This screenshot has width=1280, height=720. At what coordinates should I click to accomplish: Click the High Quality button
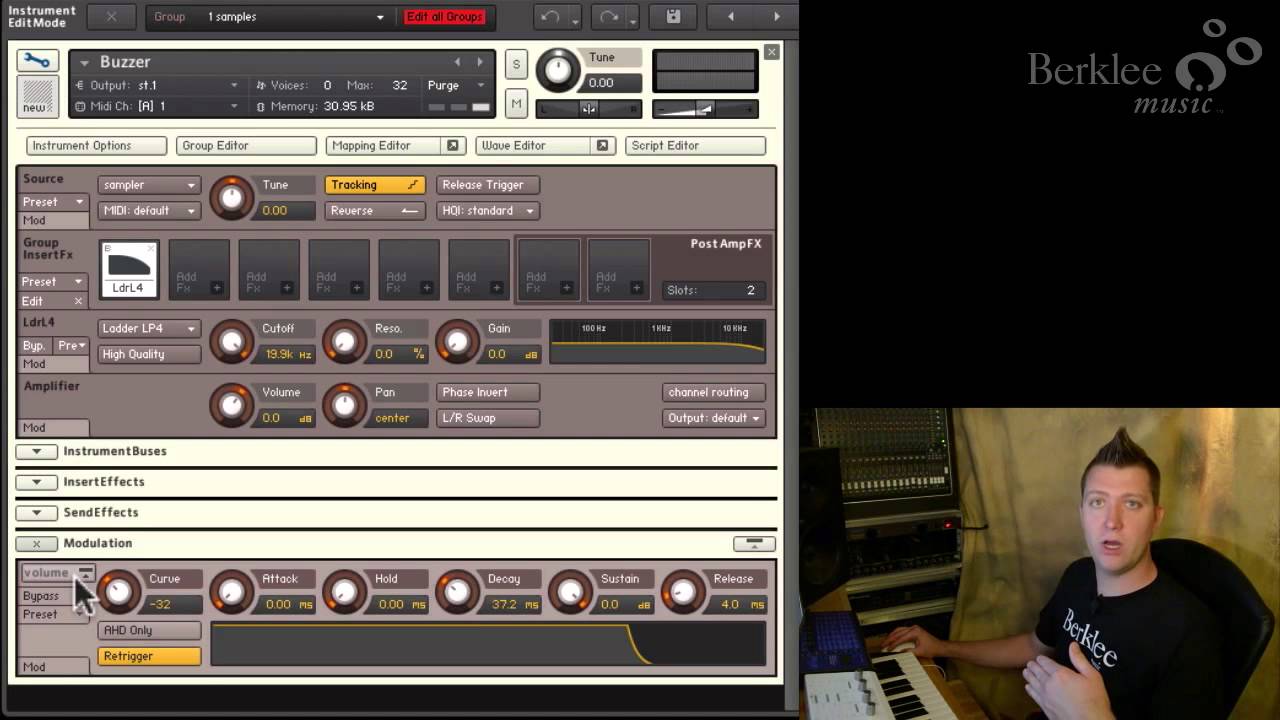tap(149, 354)
